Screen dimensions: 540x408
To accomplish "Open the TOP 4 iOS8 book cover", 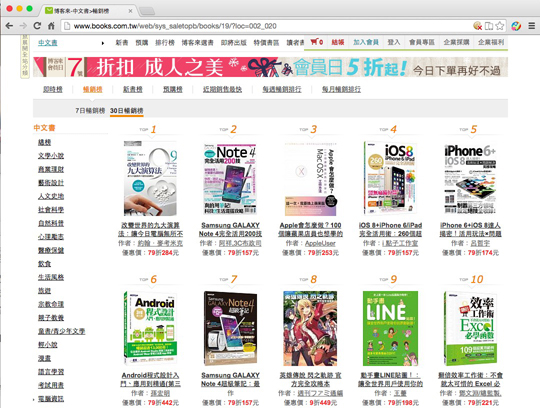I will (x=390, y=178).
